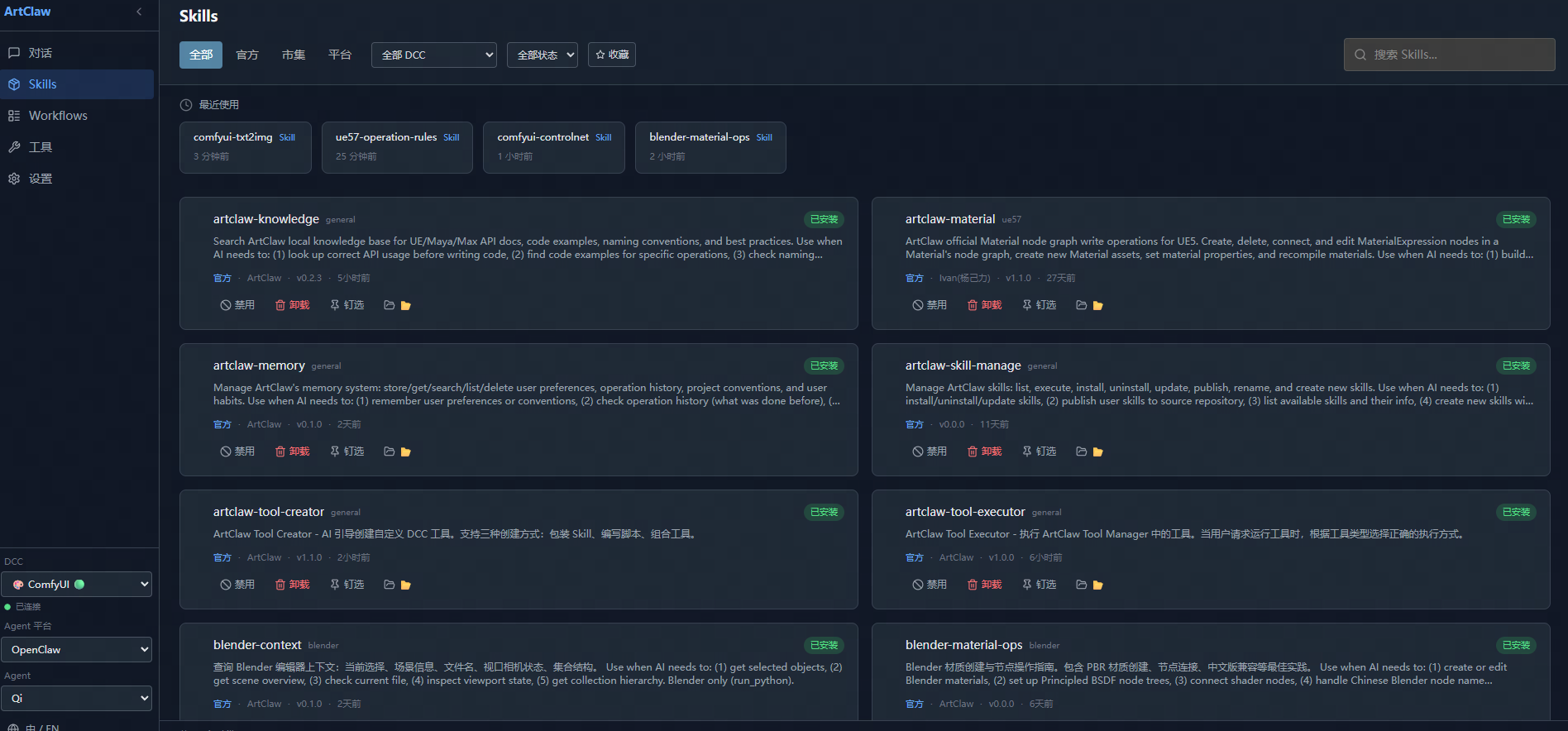Image resolution: width=1568 pixels, height=731 pixels.
Task: Open folder of artclaw-material skill
Action: [1090, 305]
